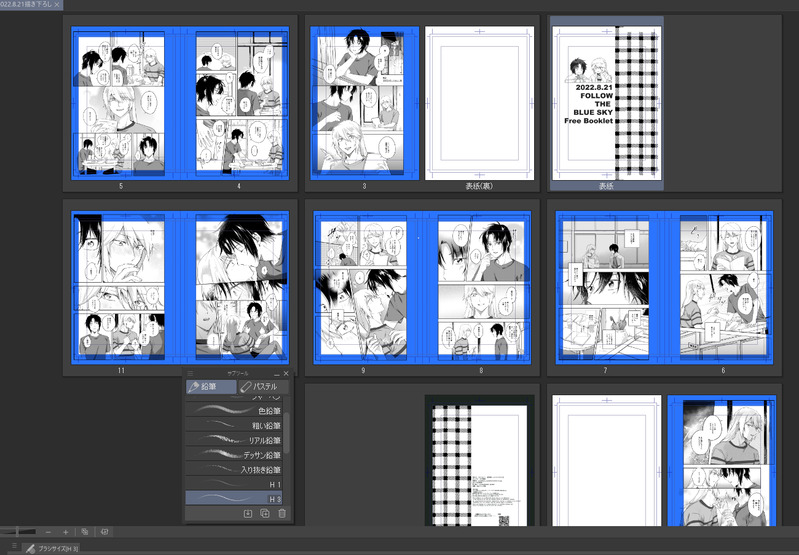This screenshot has height=555, width=799.
Task: Select the 色鉛筆 sub tool
Action: (234, 410)
